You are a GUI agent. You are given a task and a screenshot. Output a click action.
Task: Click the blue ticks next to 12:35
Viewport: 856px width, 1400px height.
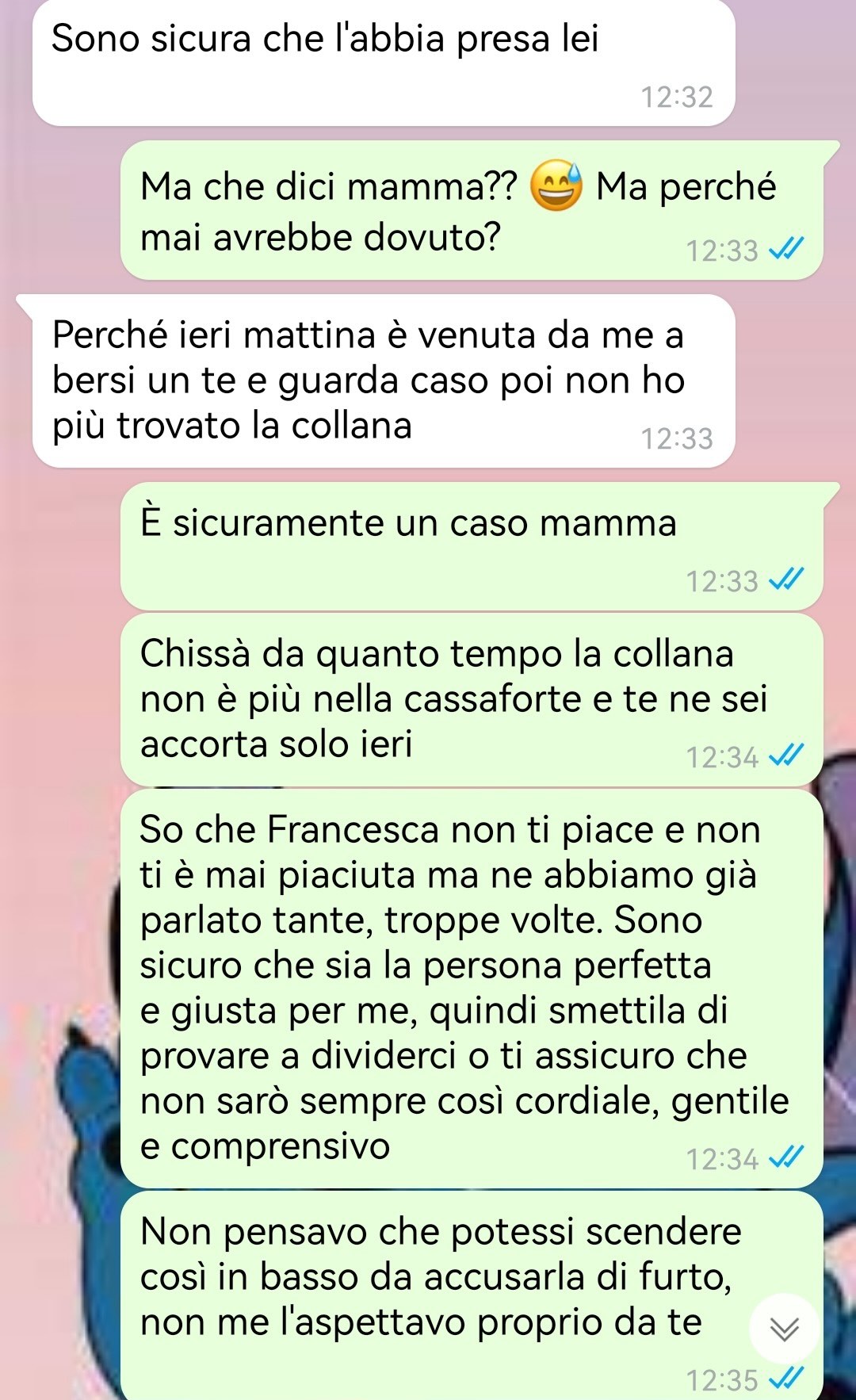pos(787,1379)
